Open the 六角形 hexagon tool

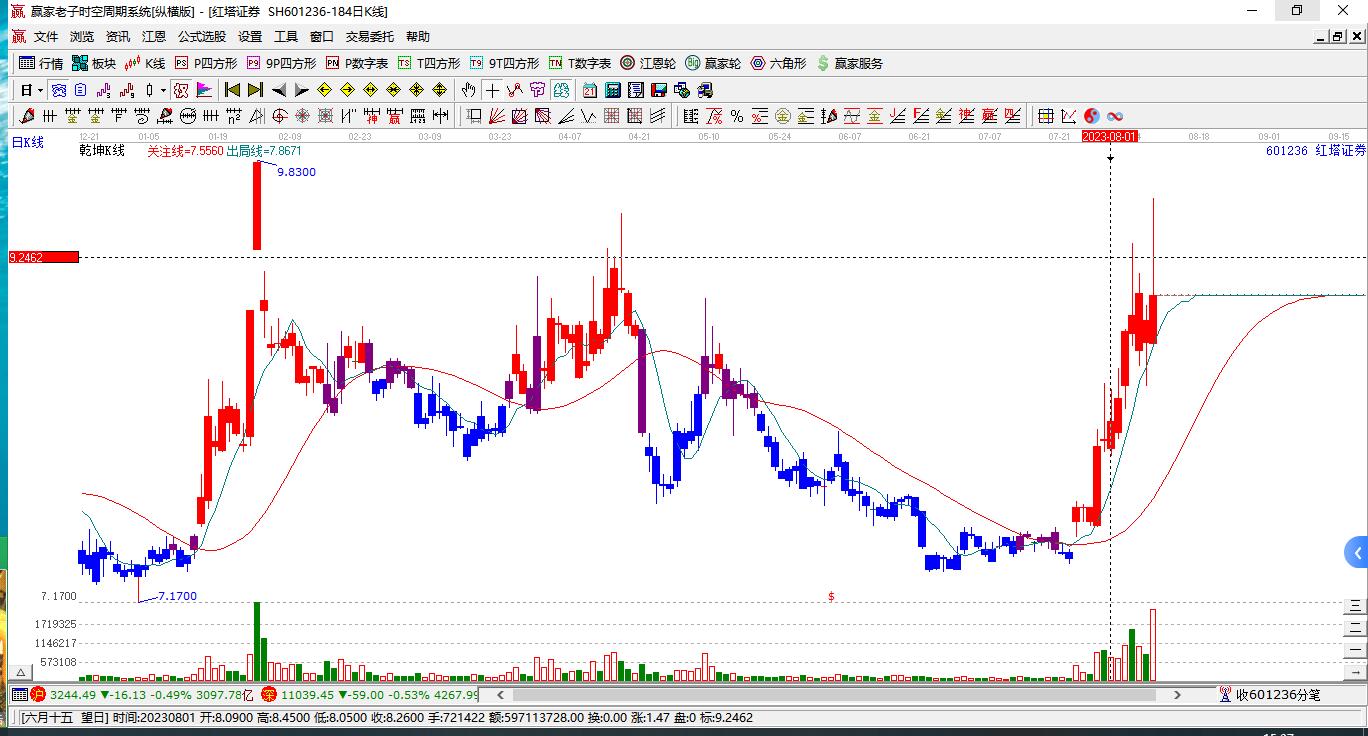778,63
